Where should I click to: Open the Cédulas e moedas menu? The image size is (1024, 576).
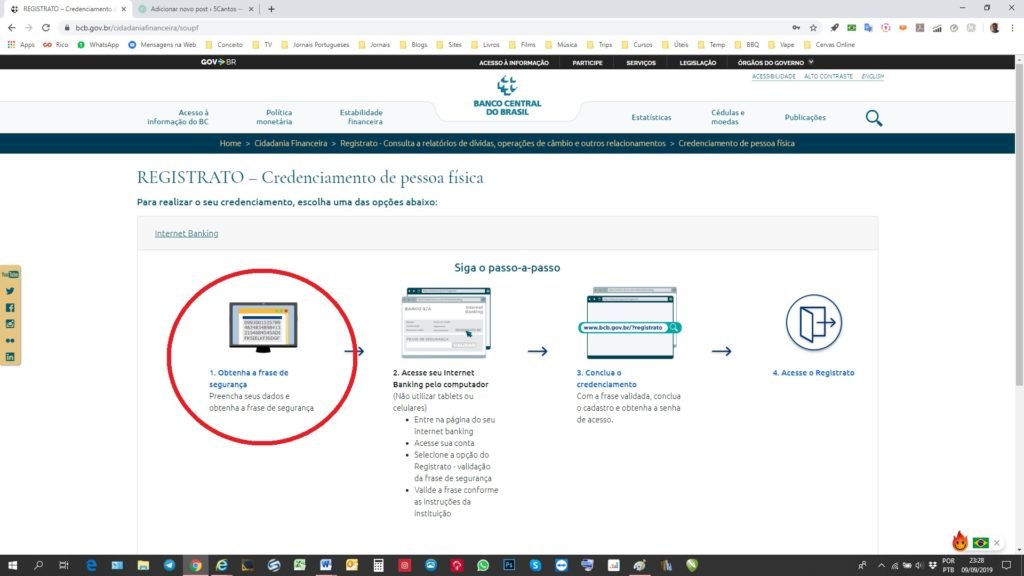click(x=728, y=117)
